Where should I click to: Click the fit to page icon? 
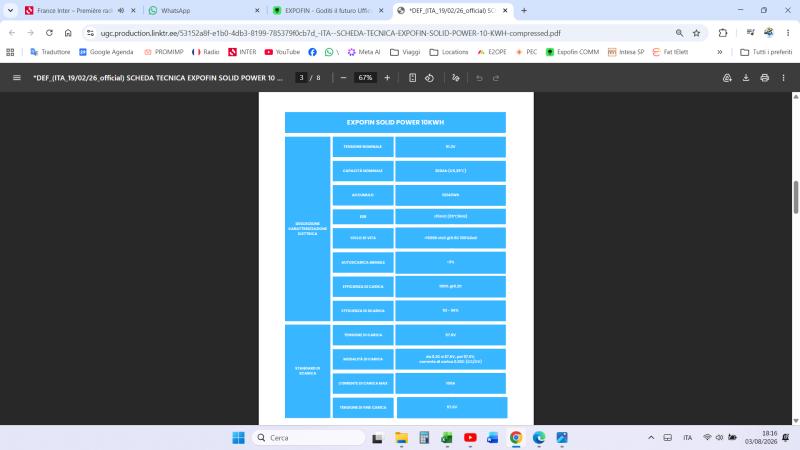412,78
